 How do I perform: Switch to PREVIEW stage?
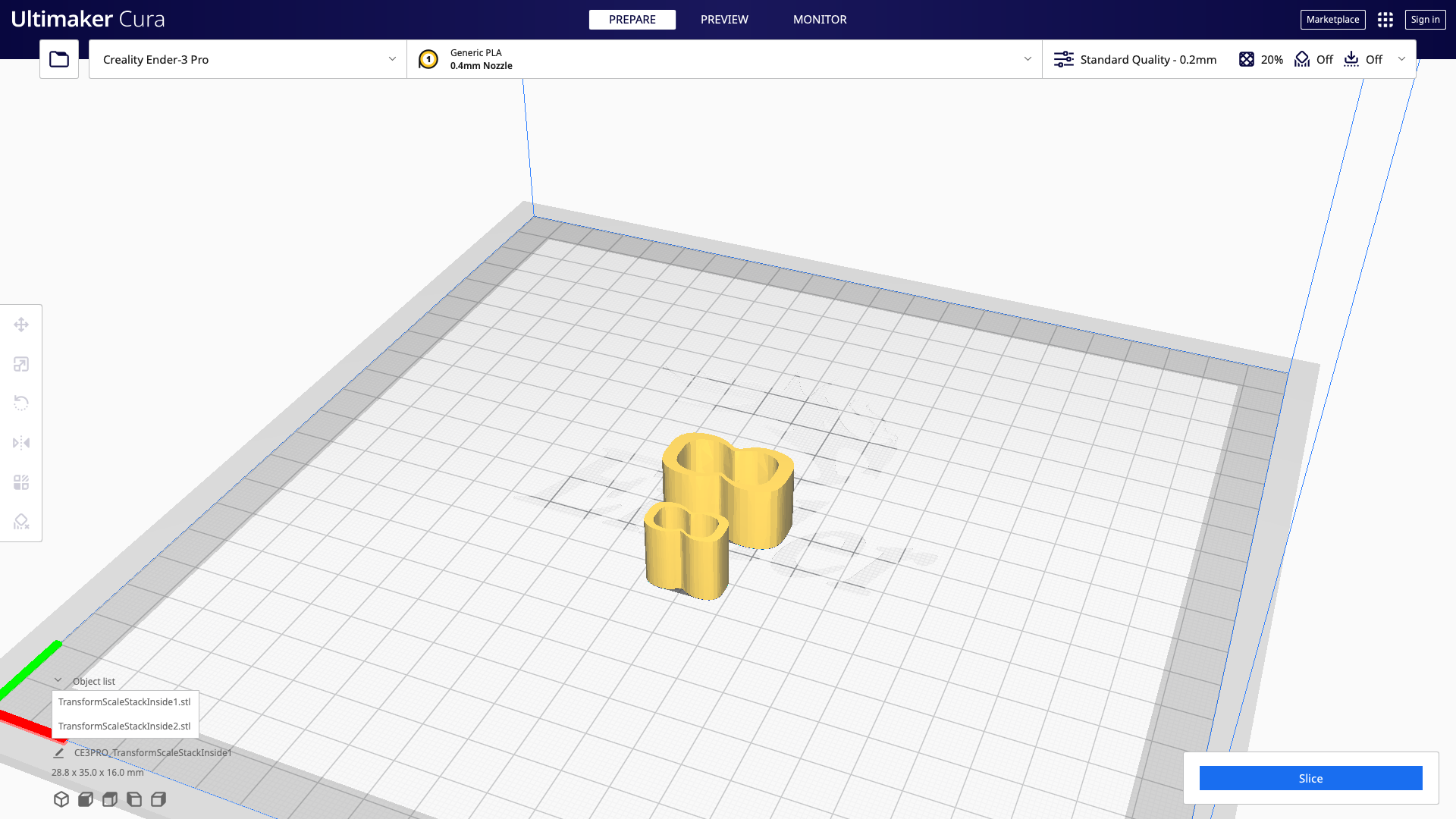coord(724,20)
